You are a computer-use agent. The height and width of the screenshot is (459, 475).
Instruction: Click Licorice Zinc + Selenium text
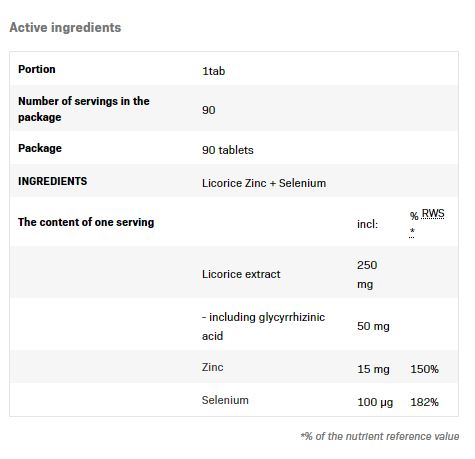[264, 183]
